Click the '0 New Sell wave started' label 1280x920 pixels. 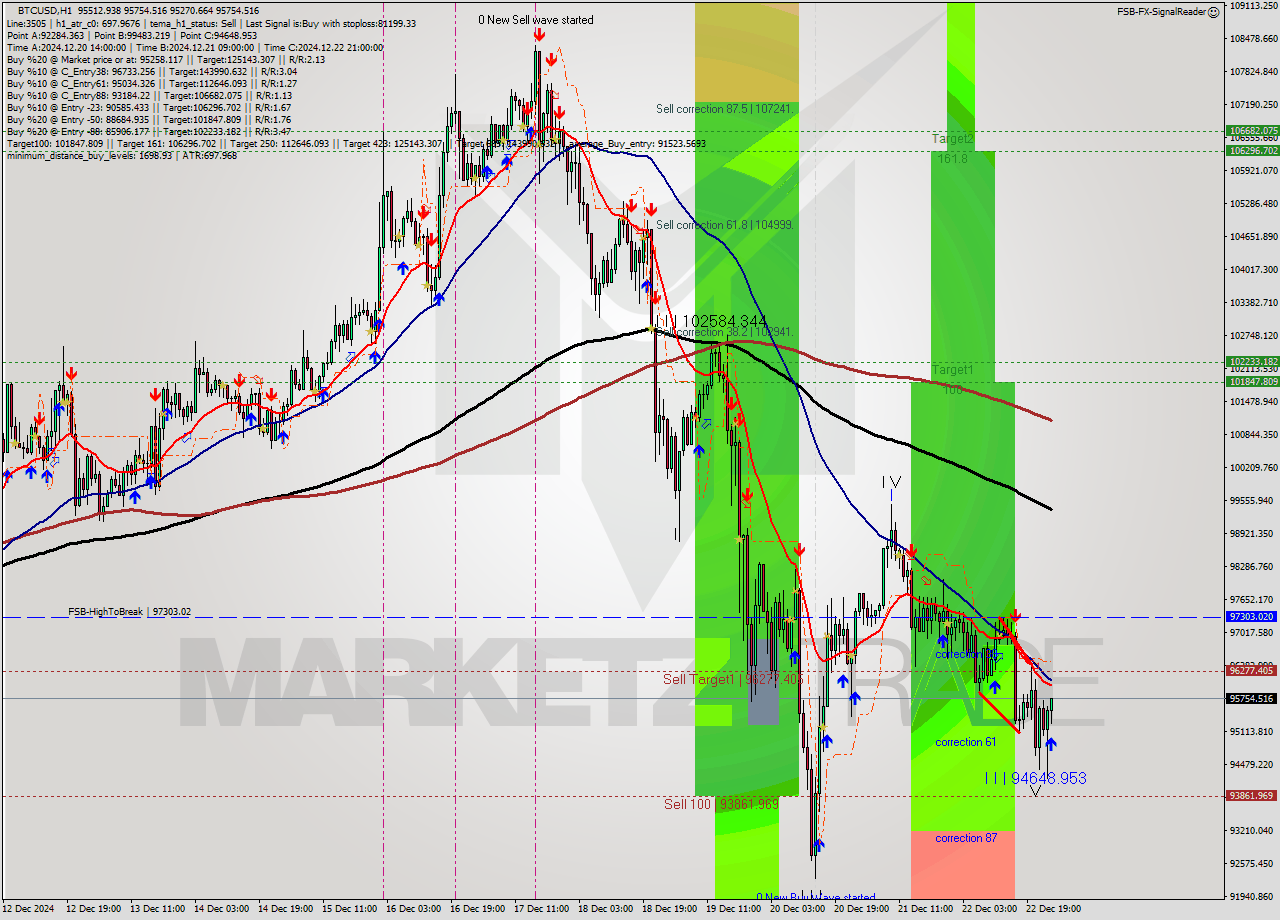(535, 20)
